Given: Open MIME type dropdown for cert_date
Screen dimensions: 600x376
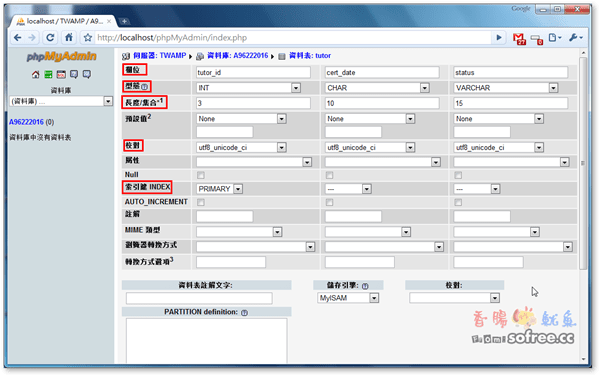Looking at the screenshot, I should click(x=368, y=232).
